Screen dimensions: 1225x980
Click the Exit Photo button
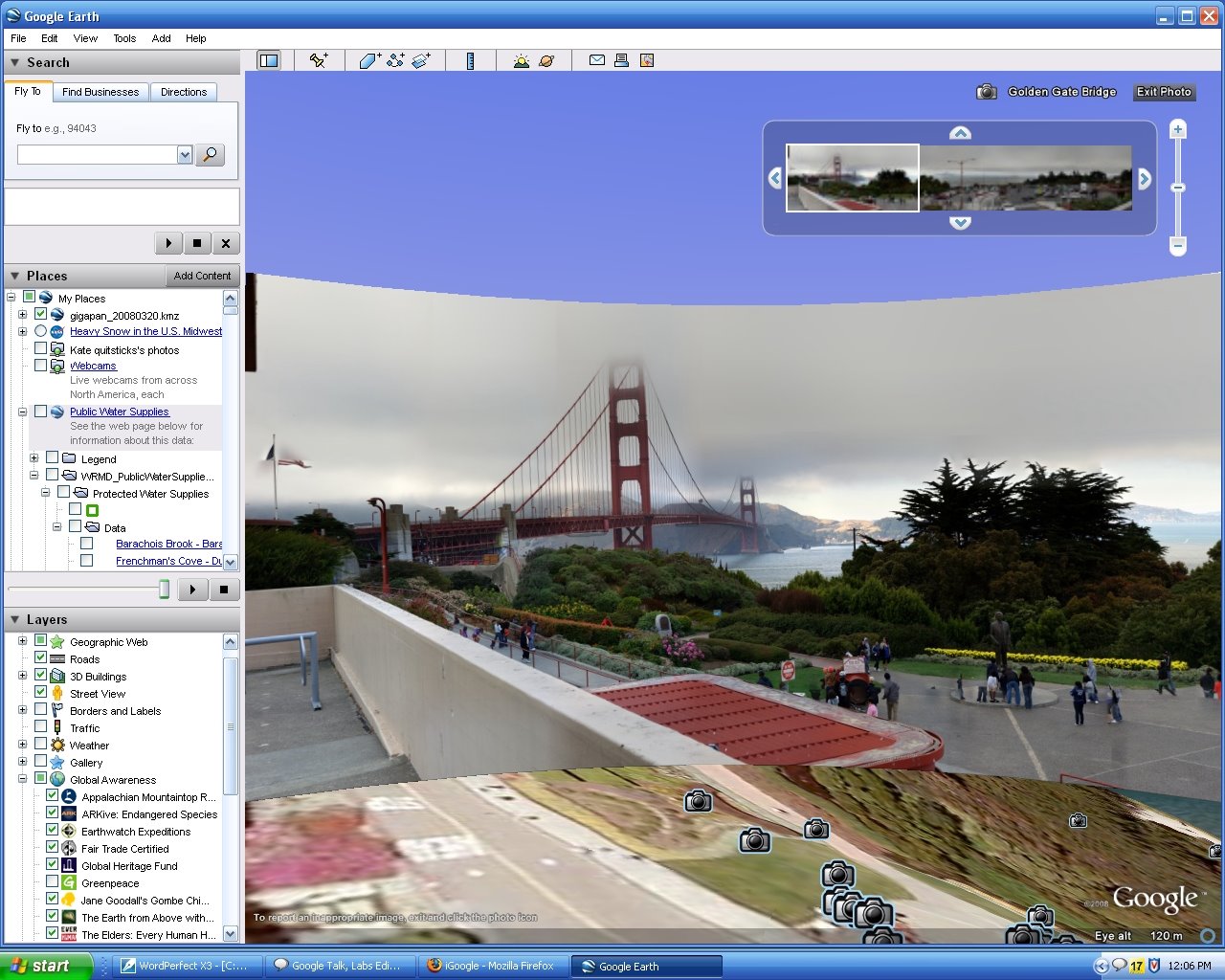1164,92
